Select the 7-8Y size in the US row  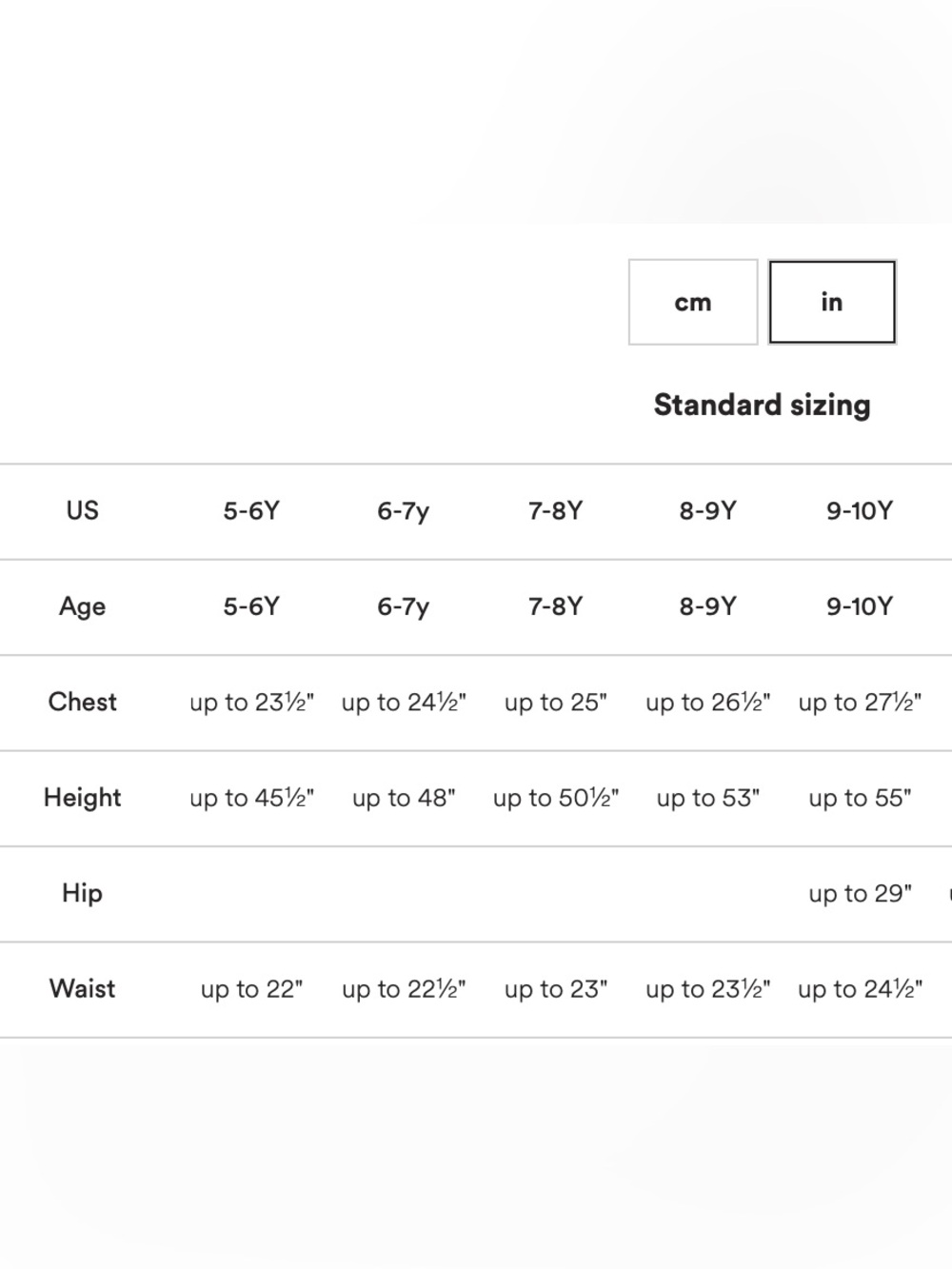pyautogui.click(x=555, y=511)
